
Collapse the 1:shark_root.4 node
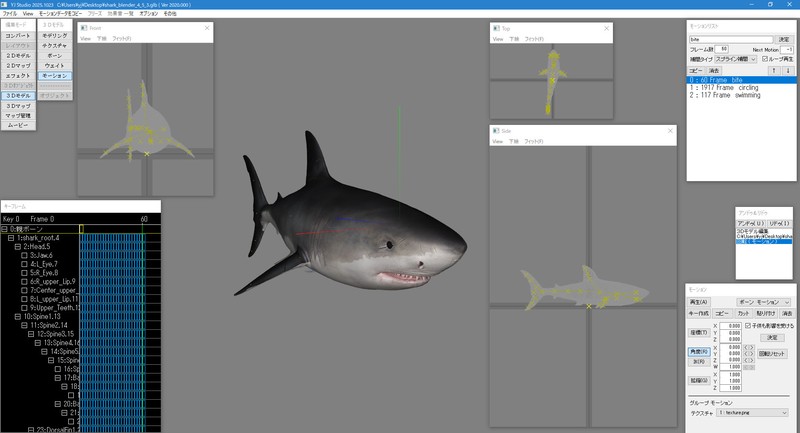(11, 238)
